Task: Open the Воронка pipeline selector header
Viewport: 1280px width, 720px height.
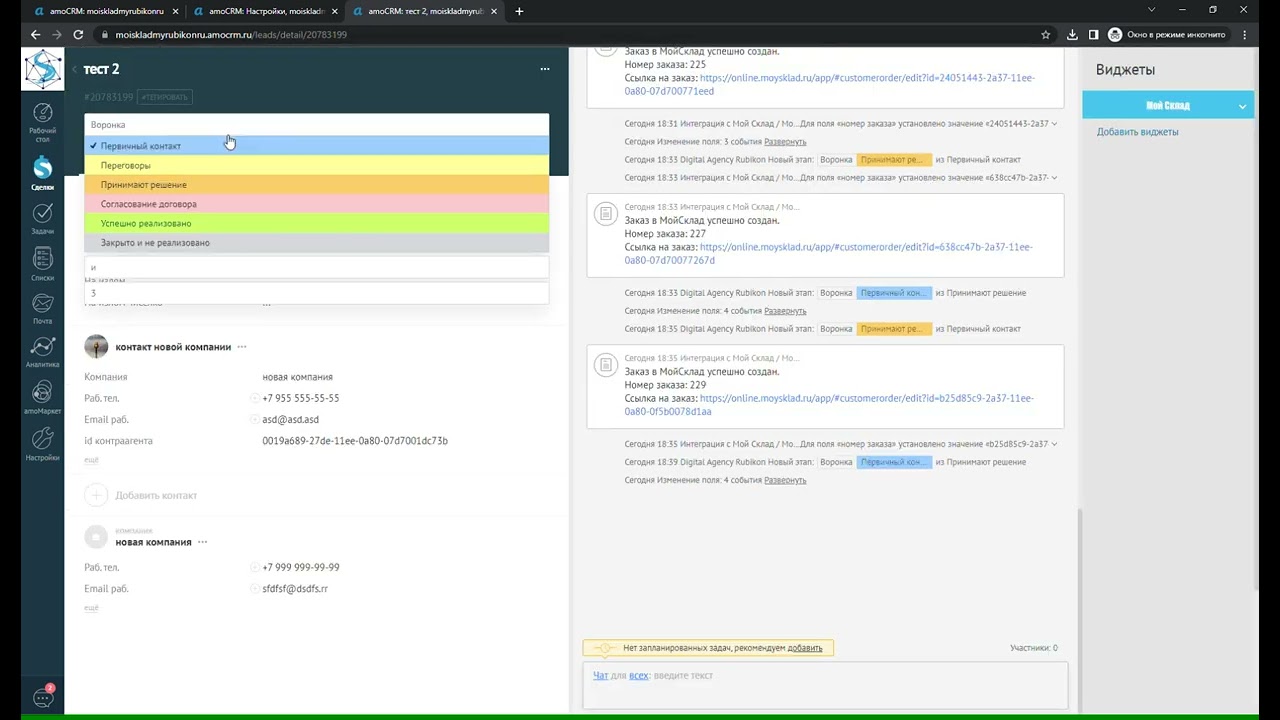Action: (x=317, y=125)
